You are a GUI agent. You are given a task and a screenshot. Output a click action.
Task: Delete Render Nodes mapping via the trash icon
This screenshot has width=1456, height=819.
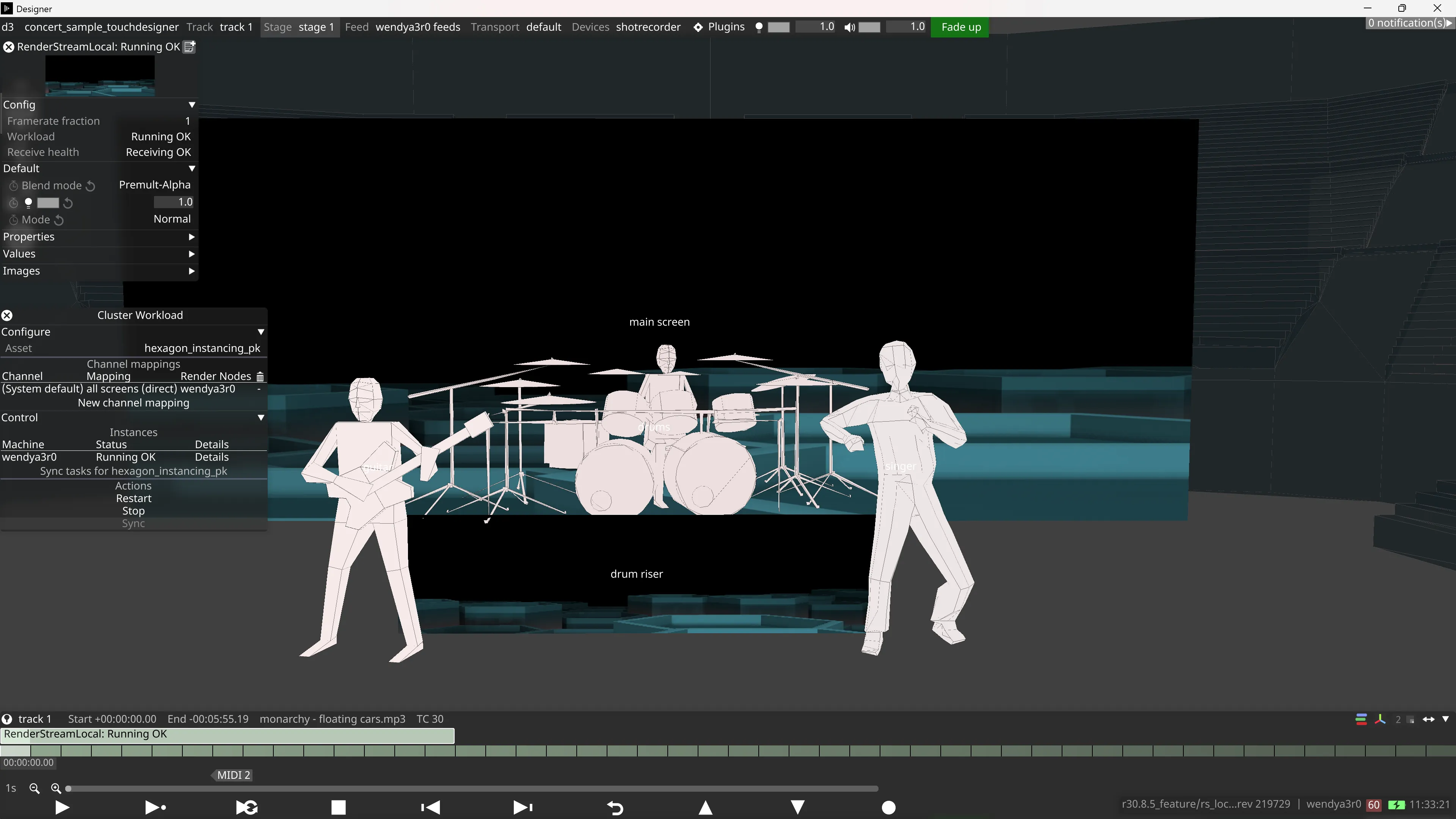pyautogui.click(x=260, y=376)
